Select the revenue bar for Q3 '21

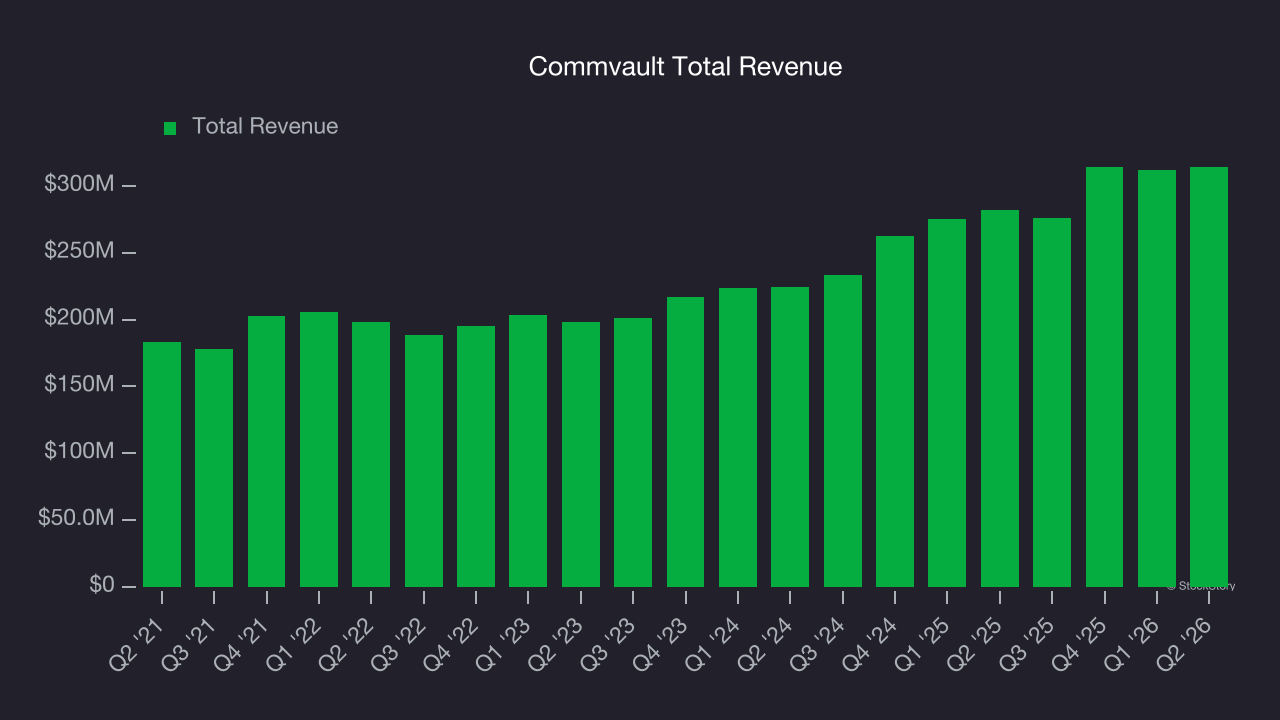(x=214, y=468)
